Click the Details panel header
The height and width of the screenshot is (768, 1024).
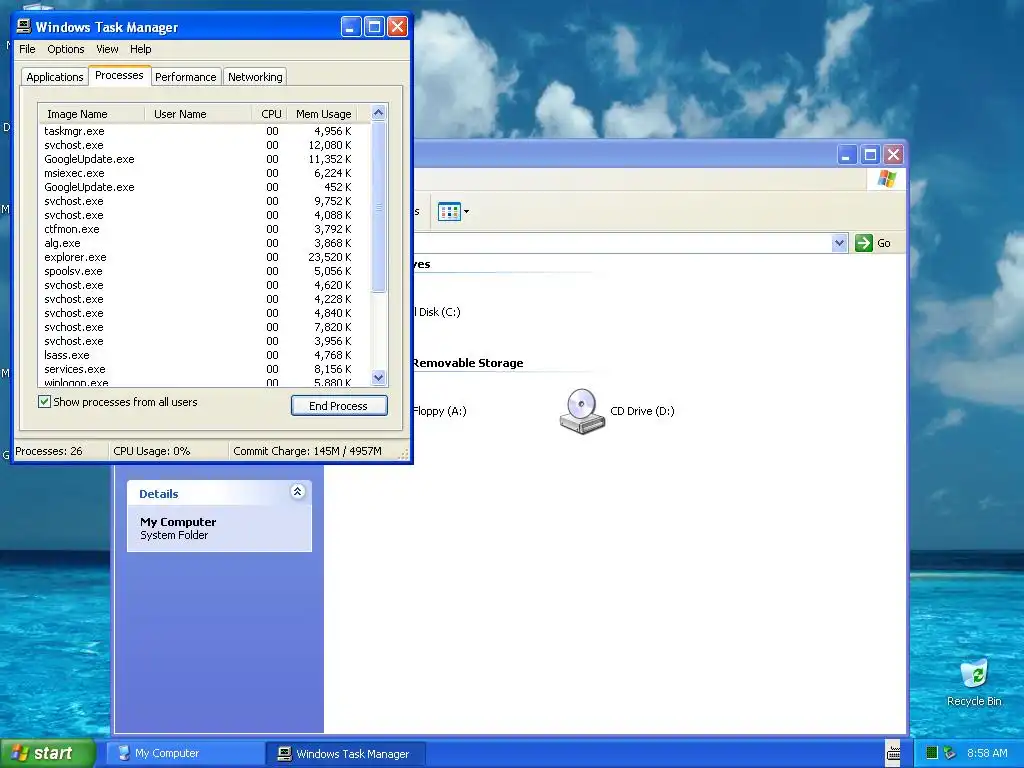[219, 494]
